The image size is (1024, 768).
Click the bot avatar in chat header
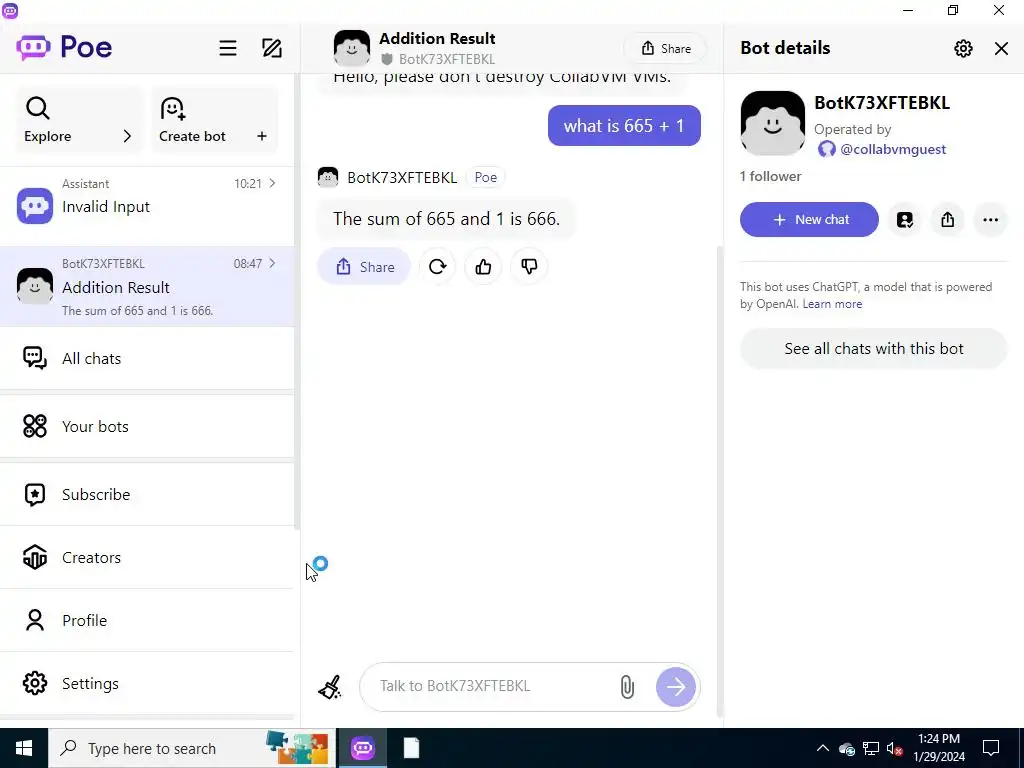point(352,48)
